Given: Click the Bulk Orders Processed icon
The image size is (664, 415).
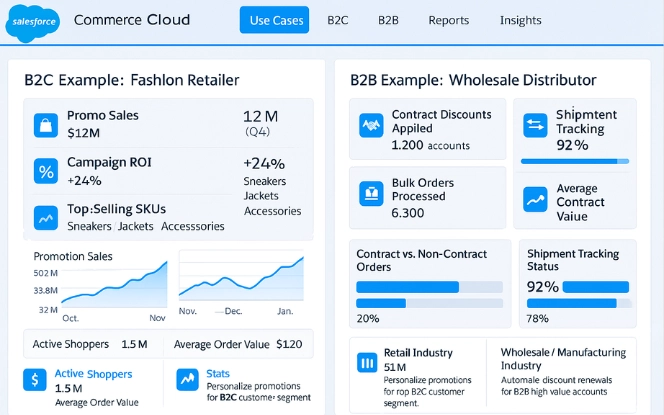Looking at the screenshot, I should click(x=370, y=190).
